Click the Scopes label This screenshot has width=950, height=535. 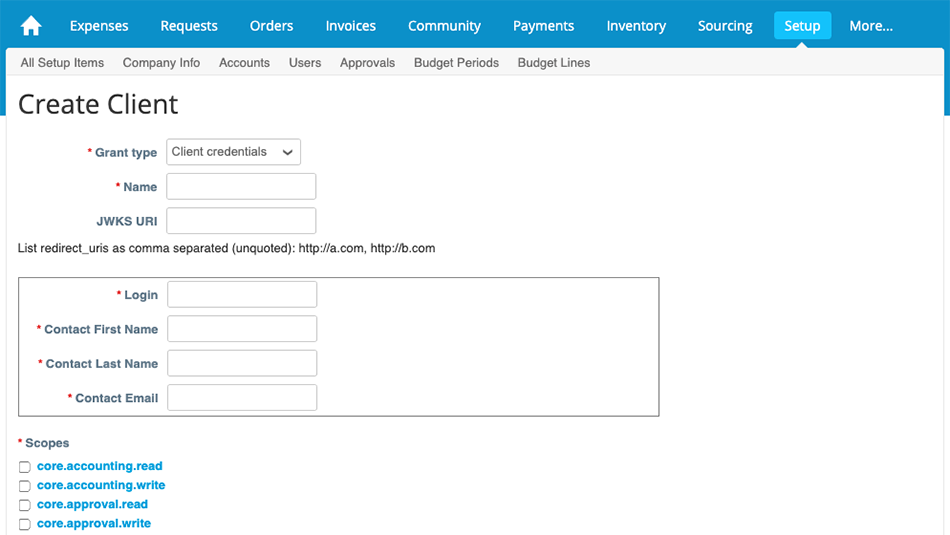click(x=47, y=443)
